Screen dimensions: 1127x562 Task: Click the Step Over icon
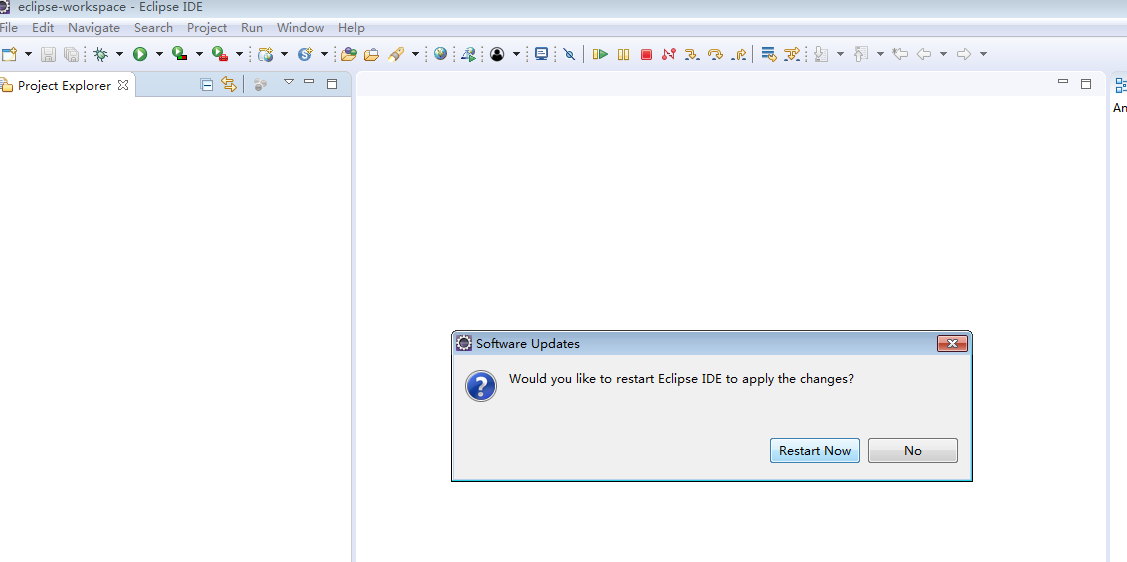coord(715,54)
